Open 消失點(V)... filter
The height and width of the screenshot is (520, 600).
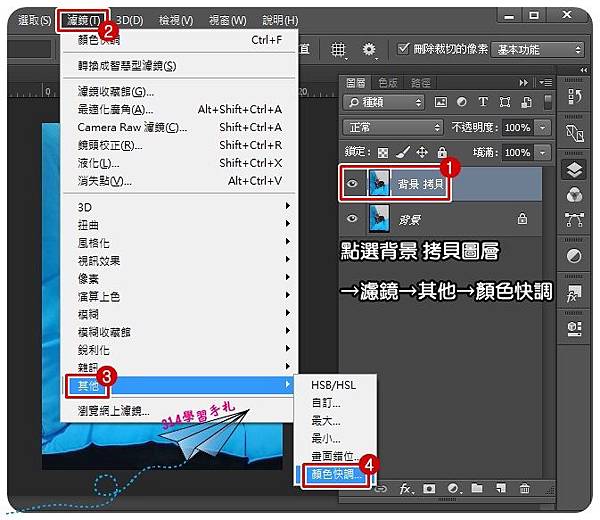pos(179,181)
